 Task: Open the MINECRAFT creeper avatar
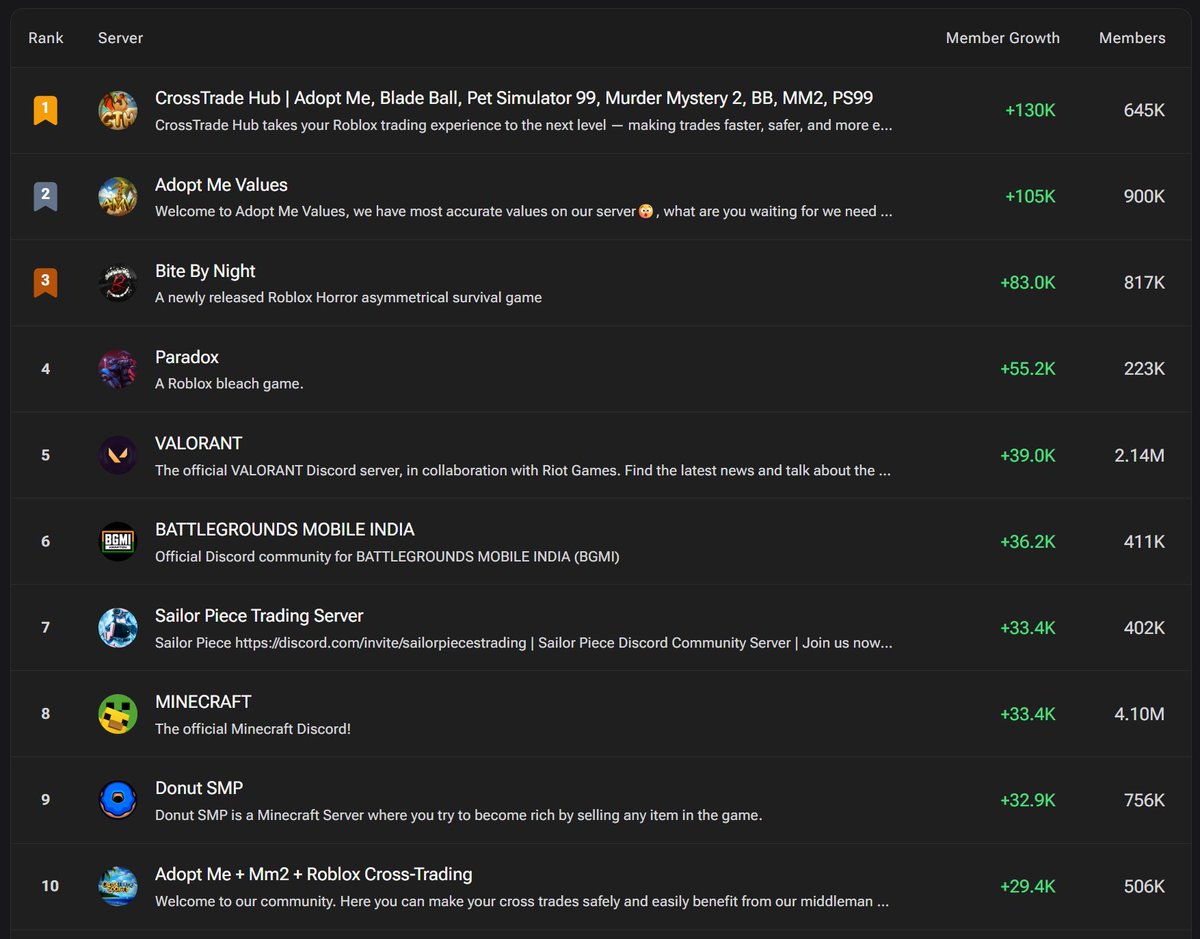(118, 714)
